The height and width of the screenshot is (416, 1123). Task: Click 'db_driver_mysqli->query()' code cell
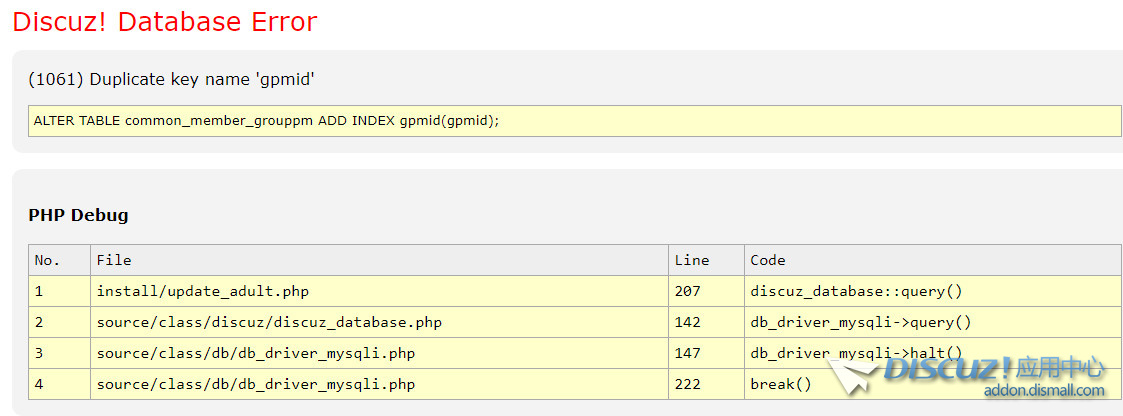(x=933, y=322)
